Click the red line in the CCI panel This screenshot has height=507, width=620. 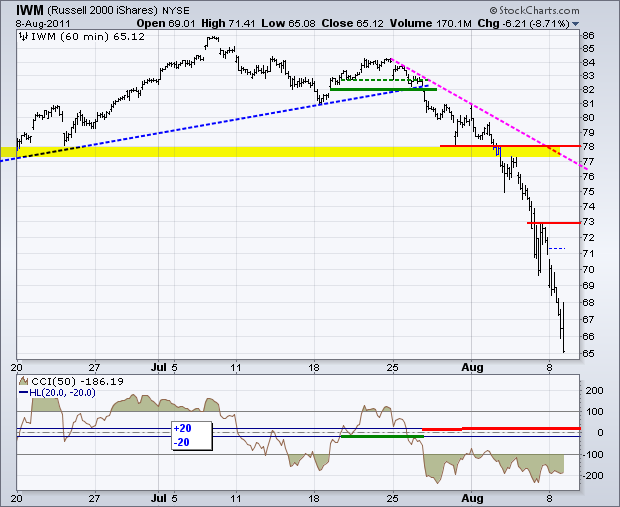point(501,429)
